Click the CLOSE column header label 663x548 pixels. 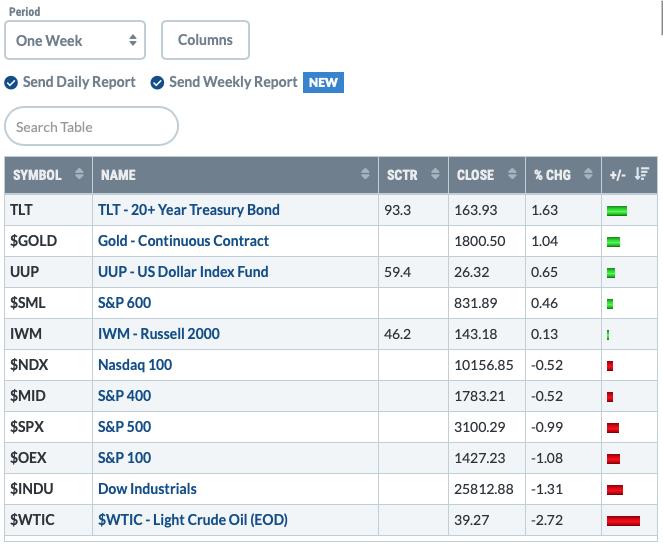tap(475, 175)
